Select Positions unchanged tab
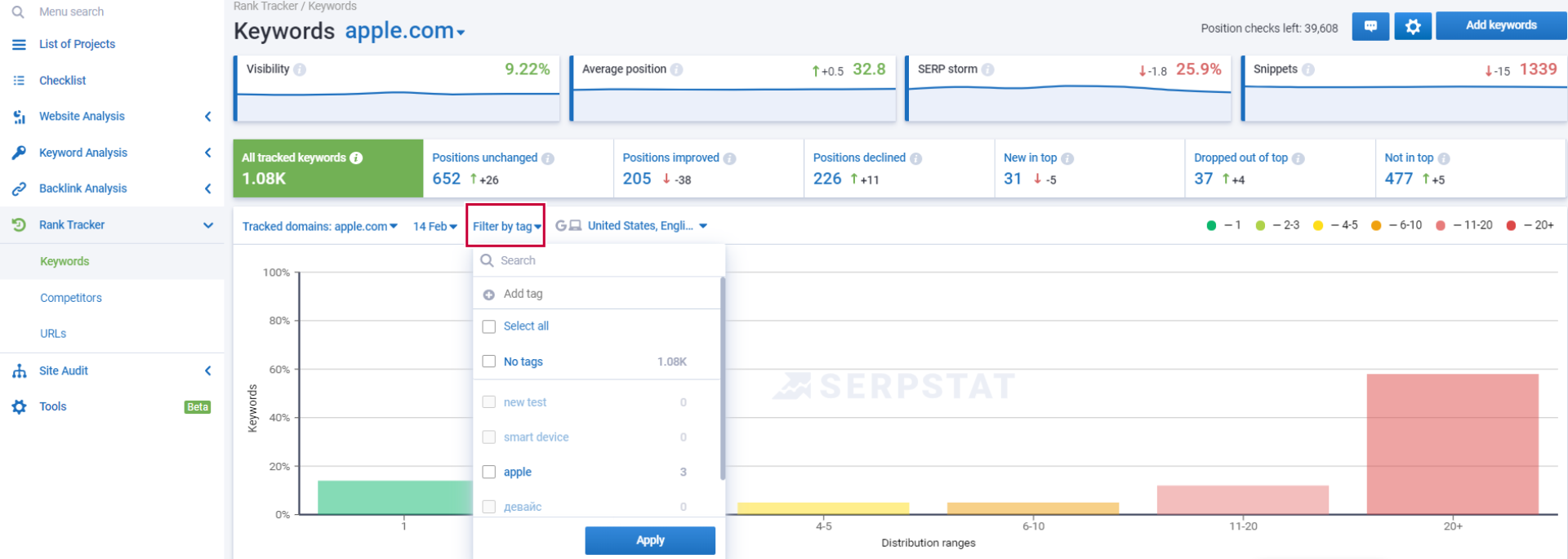This screenshot has height=559, width=1568. [x=519, y=168]
